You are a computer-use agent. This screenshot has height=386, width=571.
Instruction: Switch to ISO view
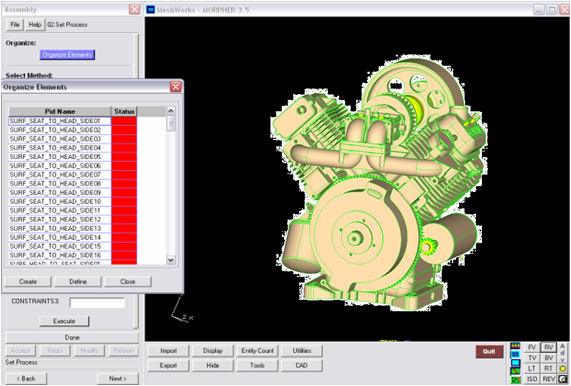click(532, 379)
